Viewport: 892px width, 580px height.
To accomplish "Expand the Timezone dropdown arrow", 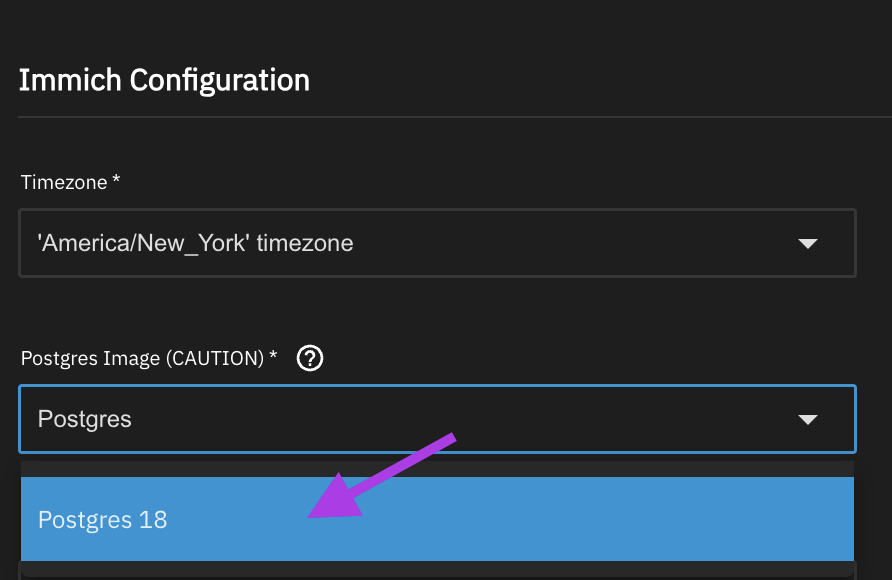I will (808, 244).
